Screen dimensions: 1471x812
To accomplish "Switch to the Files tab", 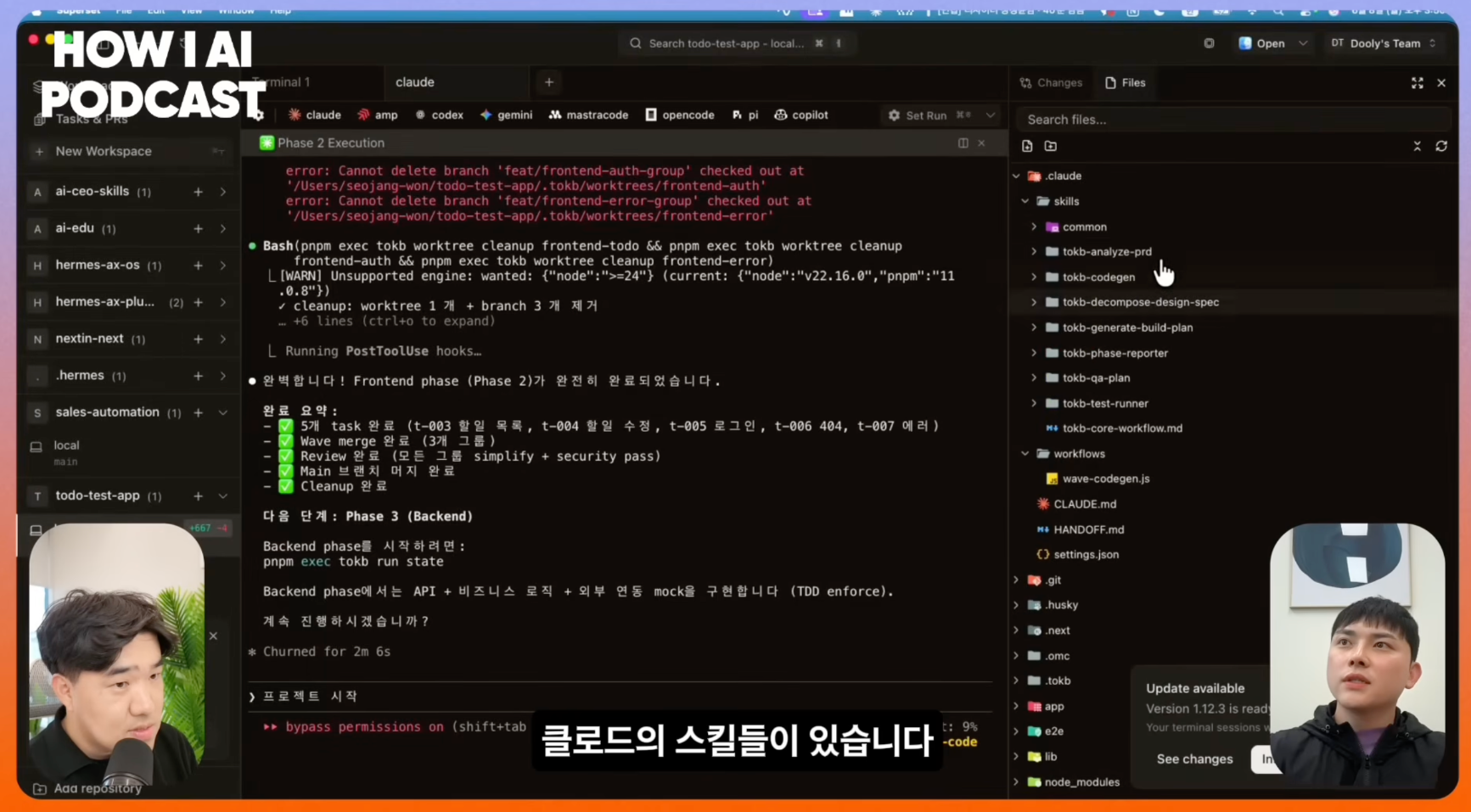I will (x=1126, y=82).
